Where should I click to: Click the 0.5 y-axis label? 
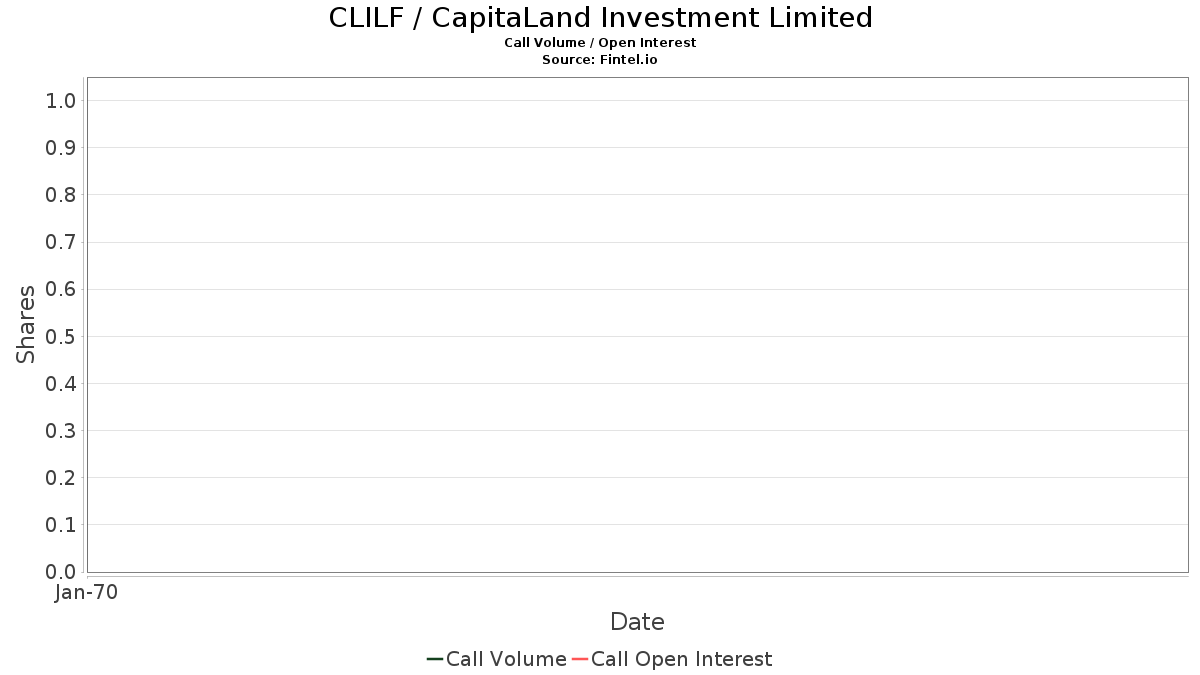(61, 336)
